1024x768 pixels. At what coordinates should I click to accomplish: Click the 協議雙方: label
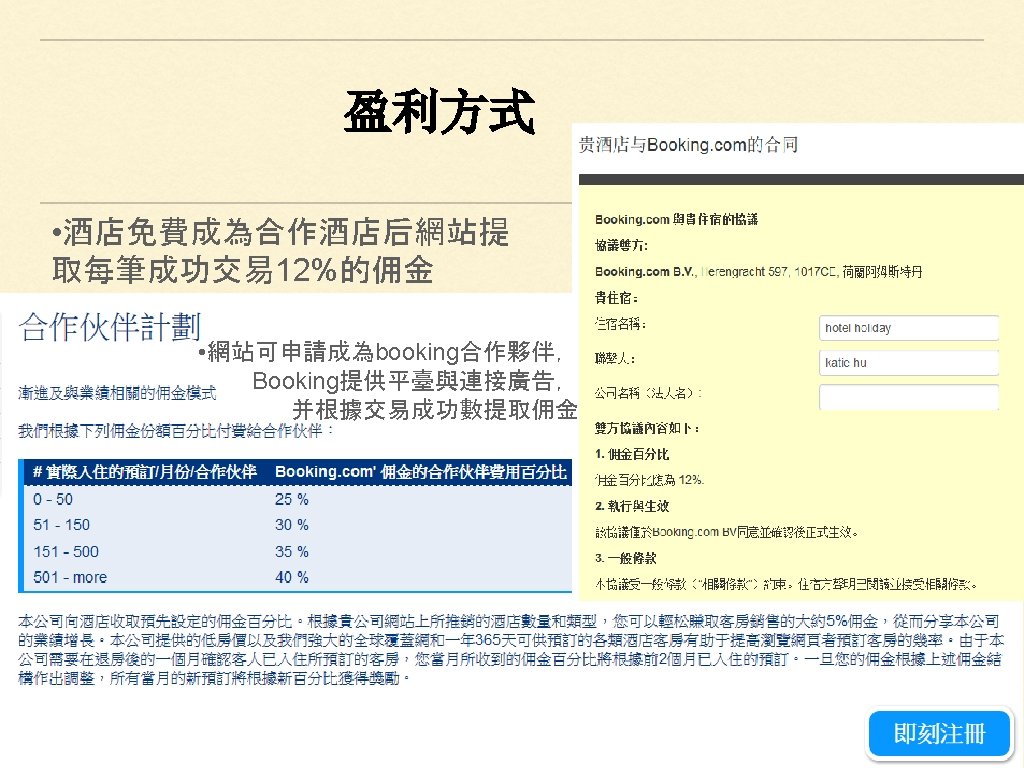pyautogui.click(x=621, y=246)
